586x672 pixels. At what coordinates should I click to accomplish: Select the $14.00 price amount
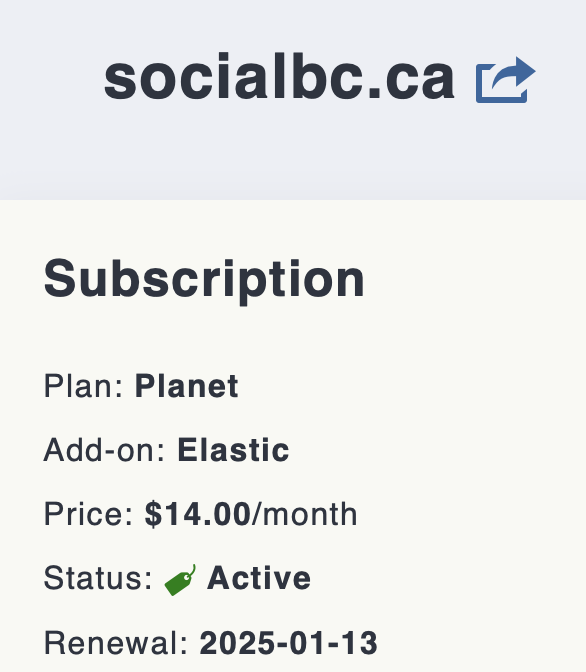(198, 514)
